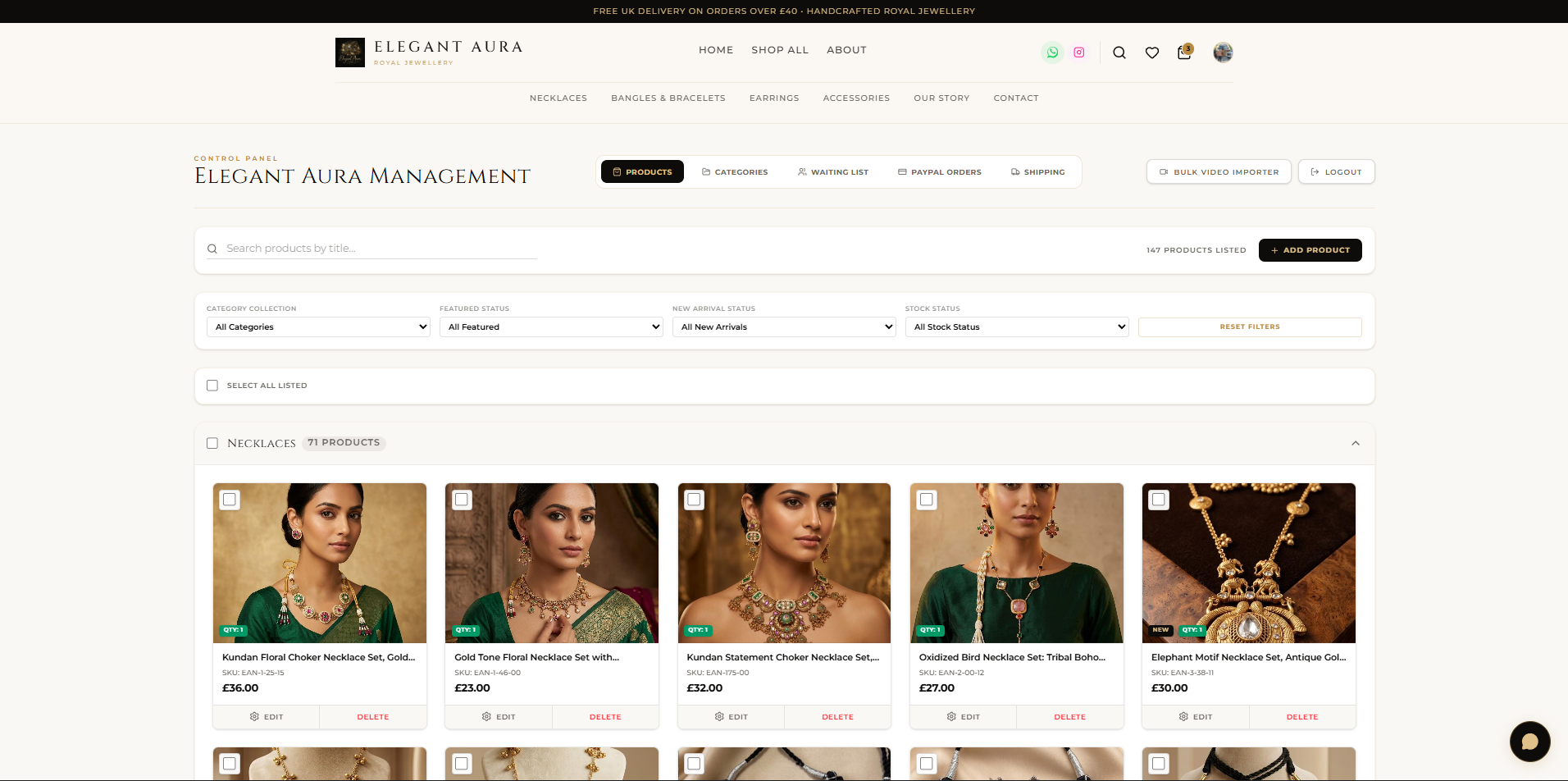
Task: Open the PayPal Orders tab
Action: (939, 171)
